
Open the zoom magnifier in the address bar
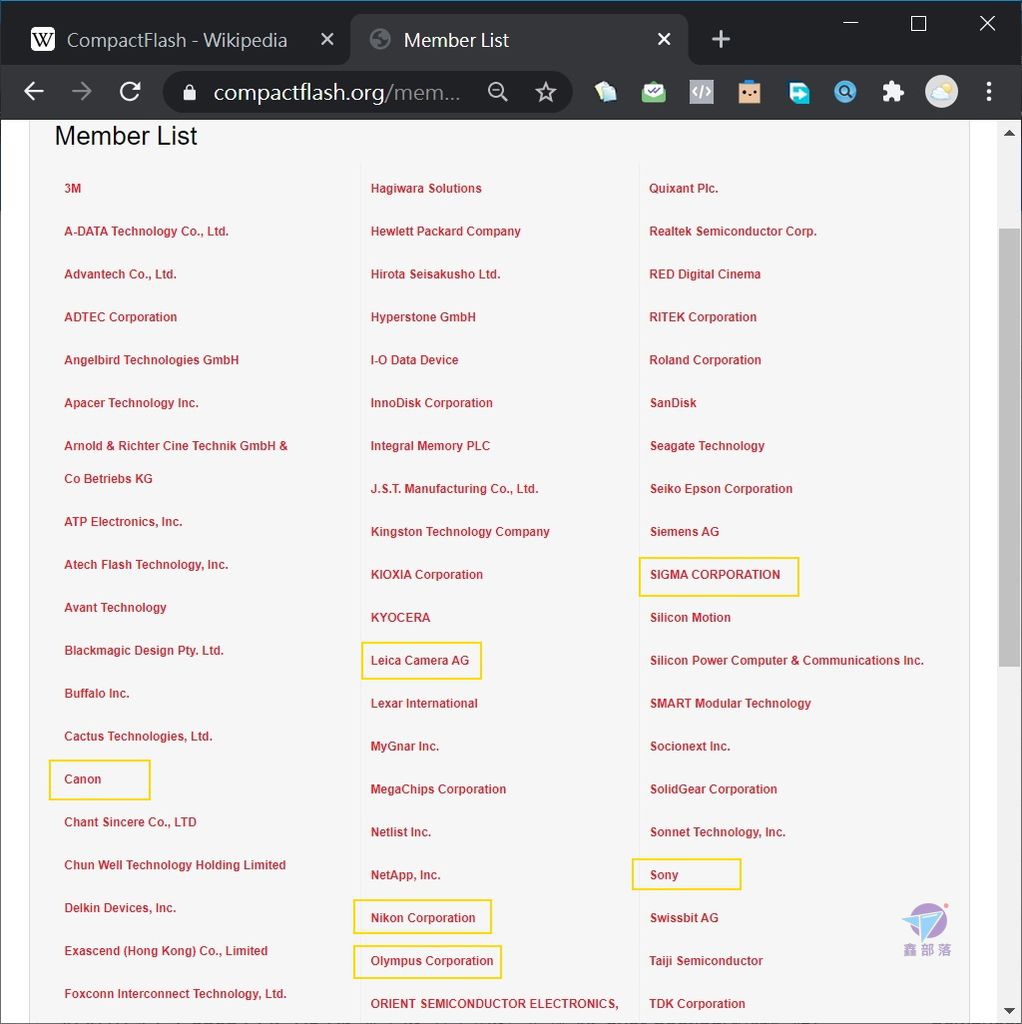click(498, 92)
